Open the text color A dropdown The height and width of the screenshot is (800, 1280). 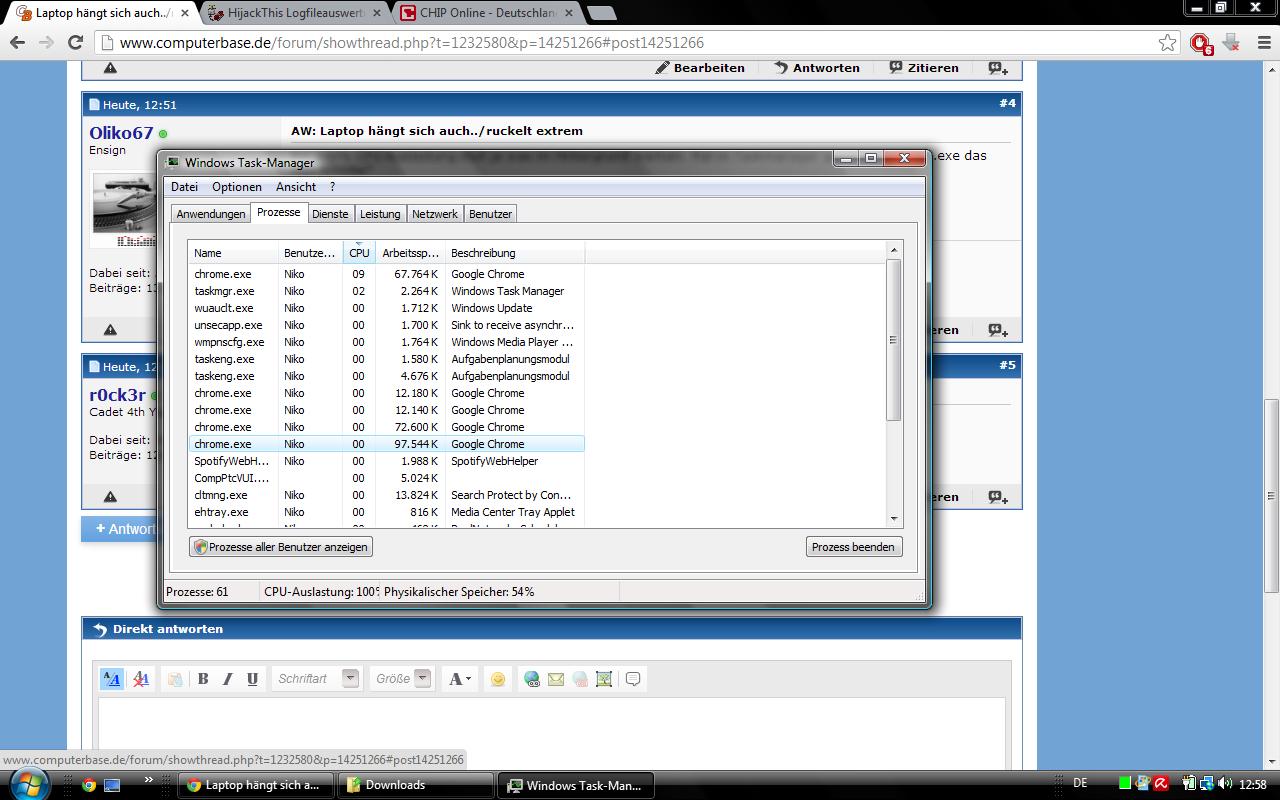tap(459, 679)
